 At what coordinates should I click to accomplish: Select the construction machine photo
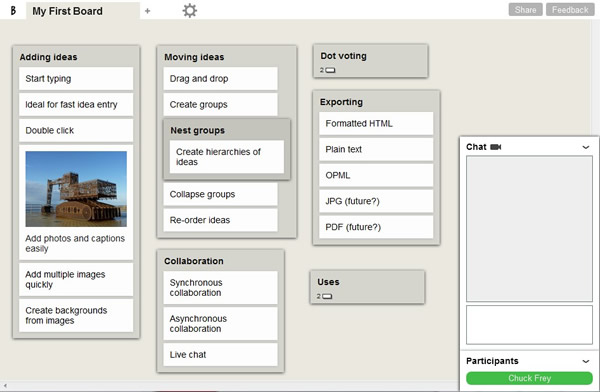(76, 189)
